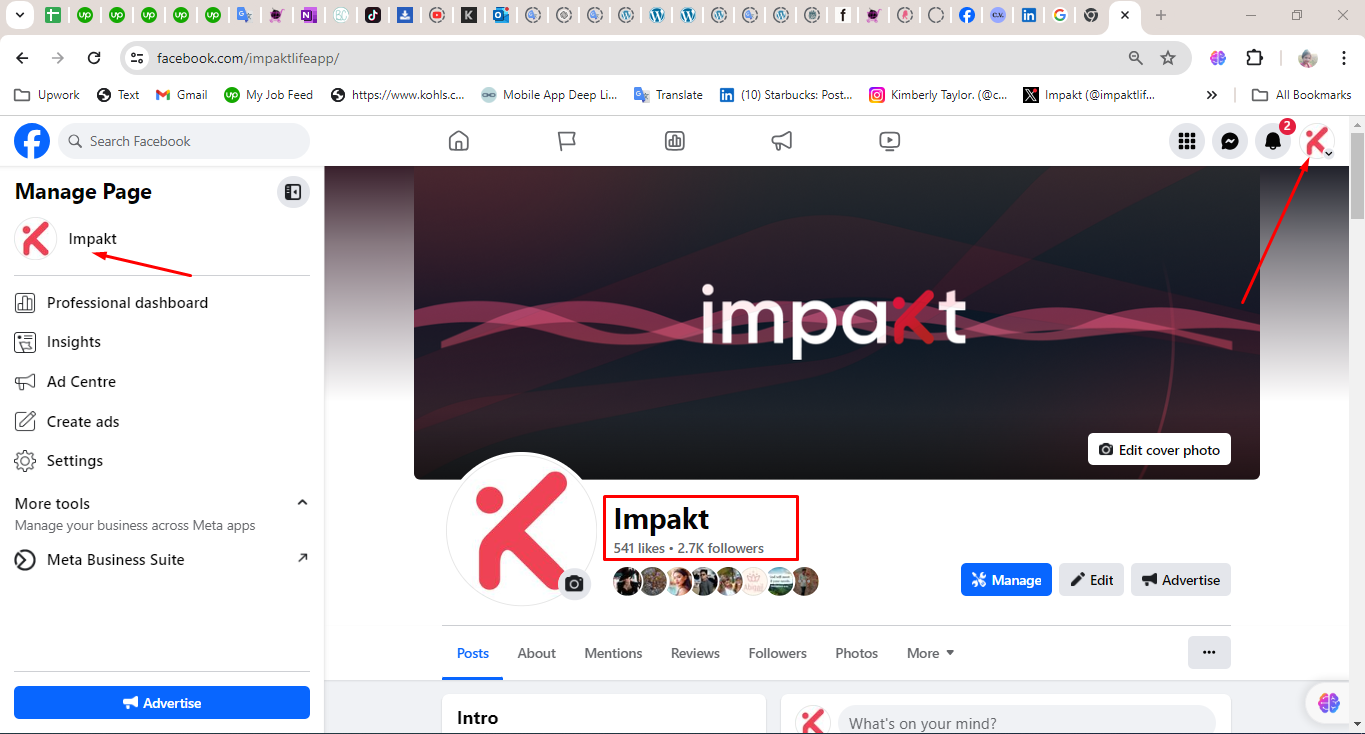The width and height of the screenshot is (1365, 734).
Task: Open Settings in sidebar
Action: pyautogui.click(x=162, y=461)
